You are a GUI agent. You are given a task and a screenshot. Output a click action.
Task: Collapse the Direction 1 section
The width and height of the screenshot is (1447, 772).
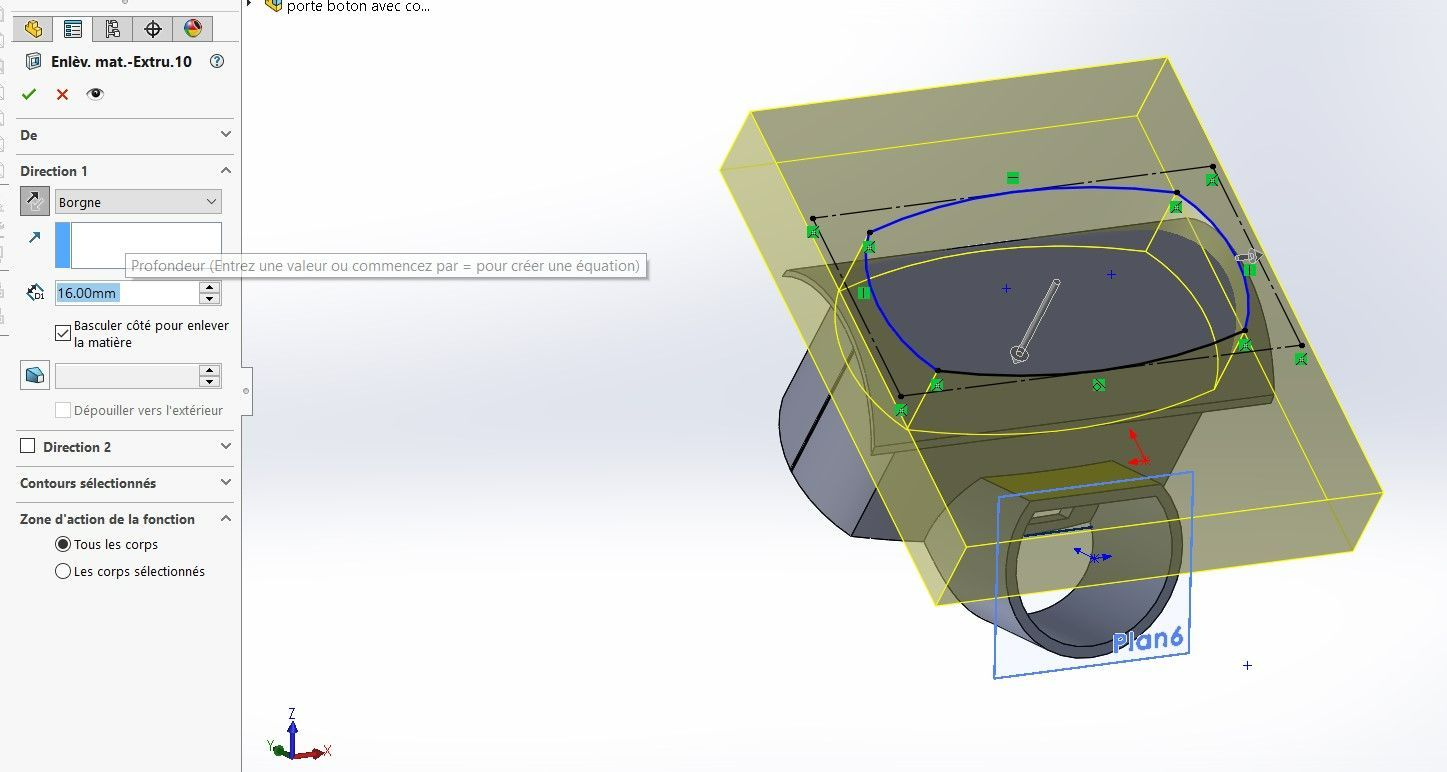pyautogui.click(x=226, y=171)
